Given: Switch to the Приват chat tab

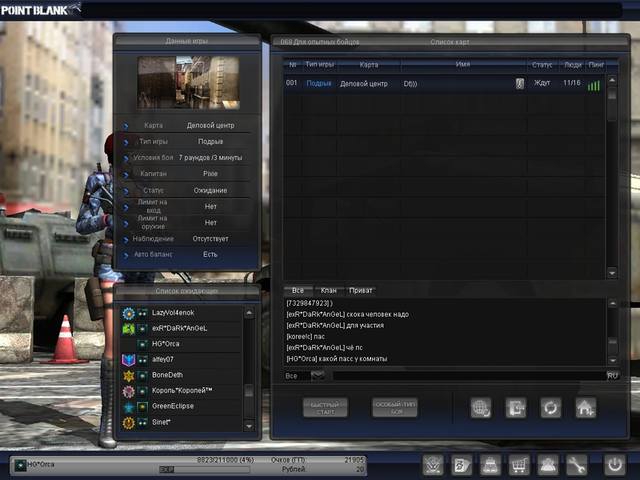Looking at the screenshot, I should click(x=360, y=291).
